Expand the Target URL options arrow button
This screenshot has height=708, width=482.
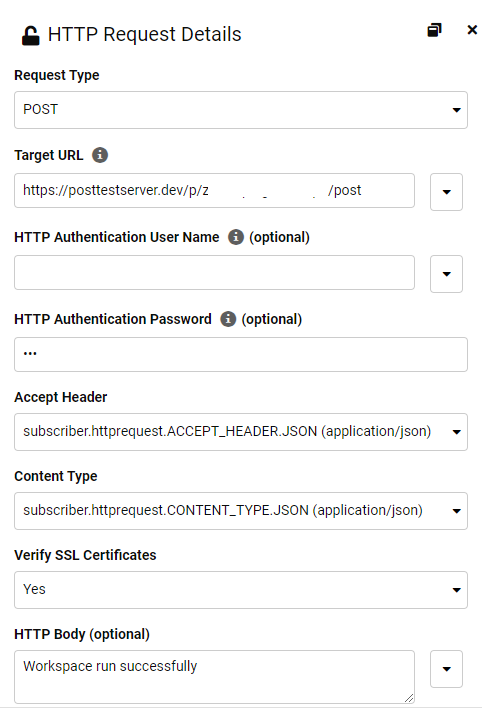tap(446, 192)
